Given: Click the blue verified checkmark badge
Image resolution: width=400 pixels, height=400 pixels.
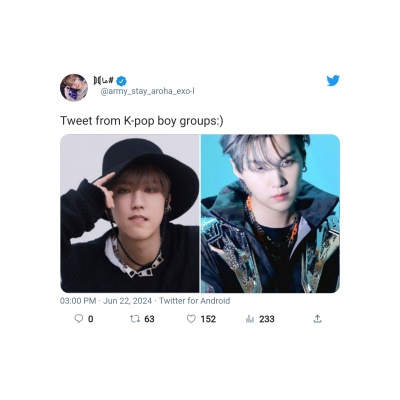Looking at the screenshot, I should tap(121, 80).
